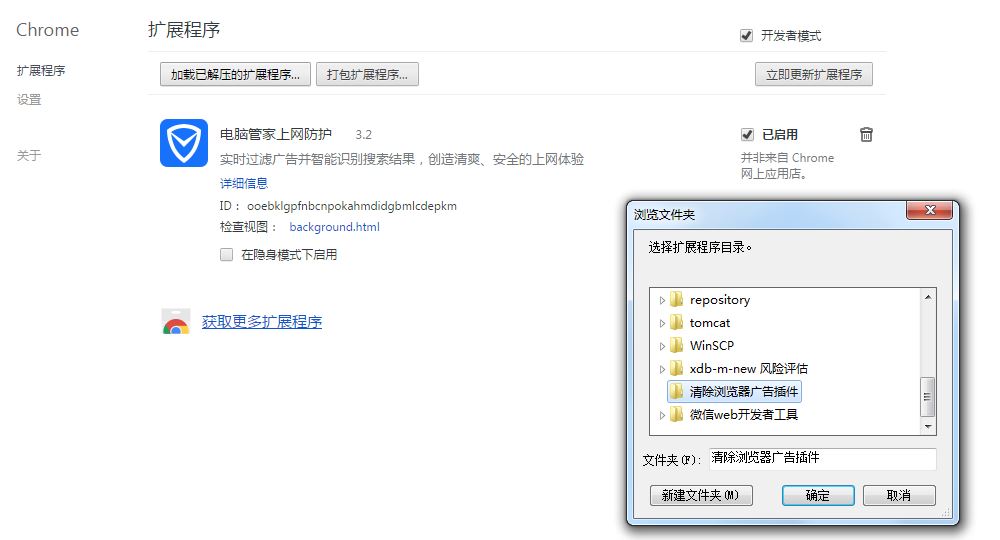Open the 详细信息 link
This screenshot has width=1000, height=540.
coord(244,184)
